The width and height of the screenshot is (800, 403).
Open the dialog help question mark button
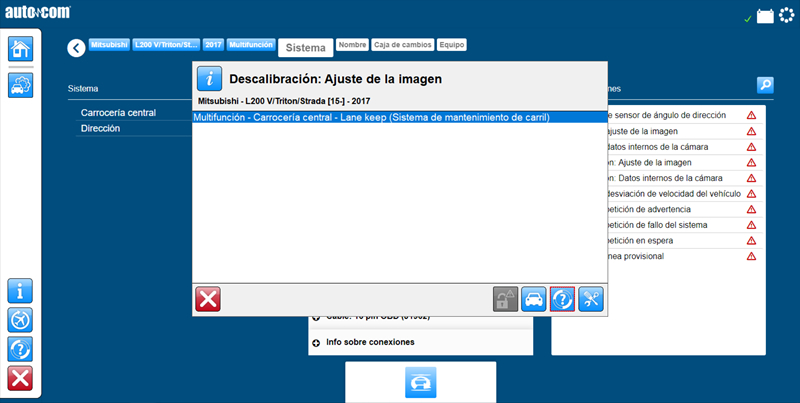(562, 299)
